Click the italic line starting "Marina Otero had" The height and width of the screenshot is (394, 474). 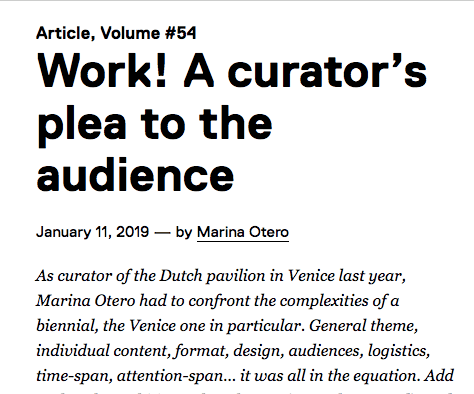click(x=217, y=301)
